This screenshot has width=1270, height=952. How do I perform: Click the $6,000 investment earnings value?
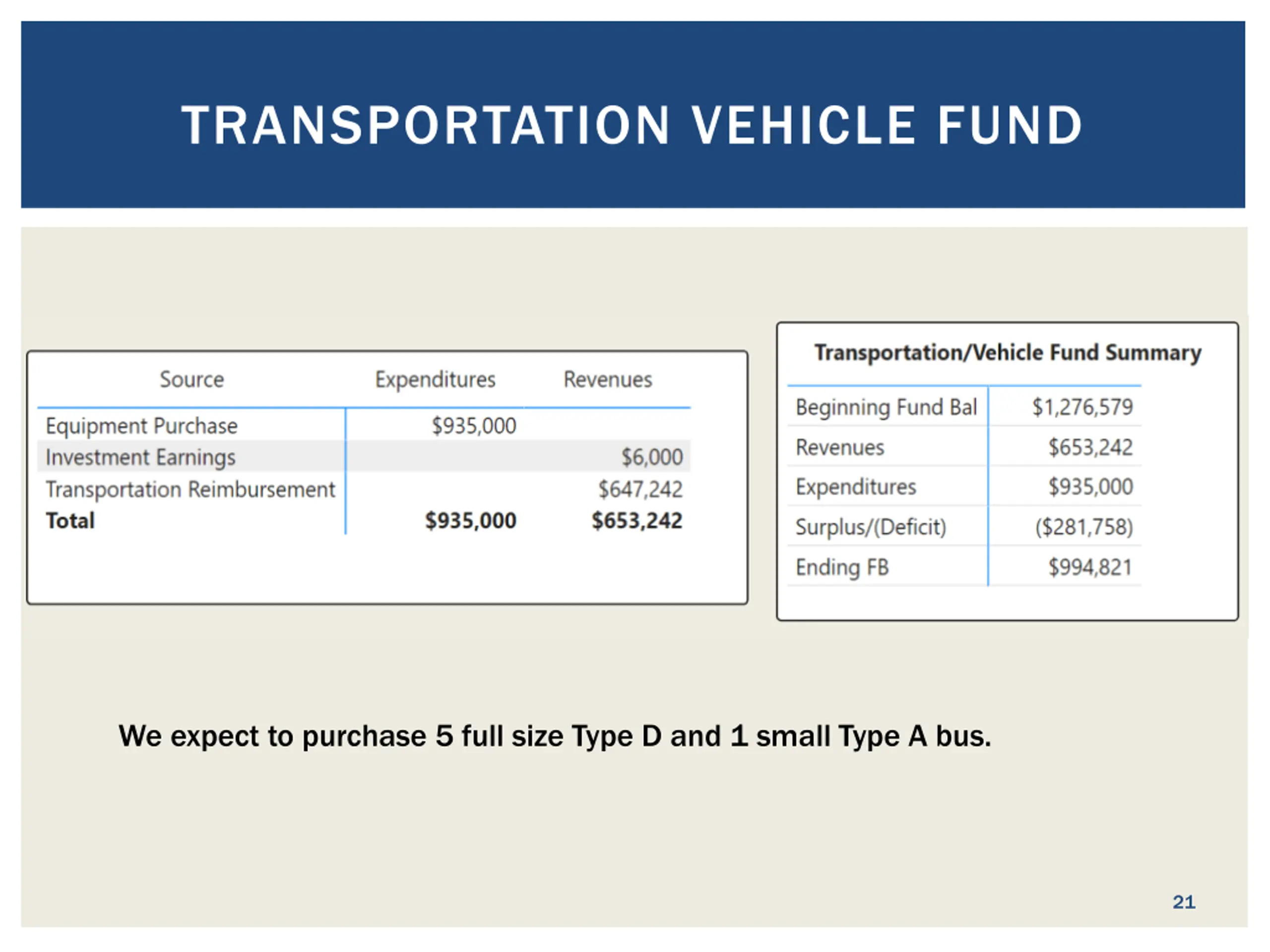pyautogui.click(x=652, y=457)
